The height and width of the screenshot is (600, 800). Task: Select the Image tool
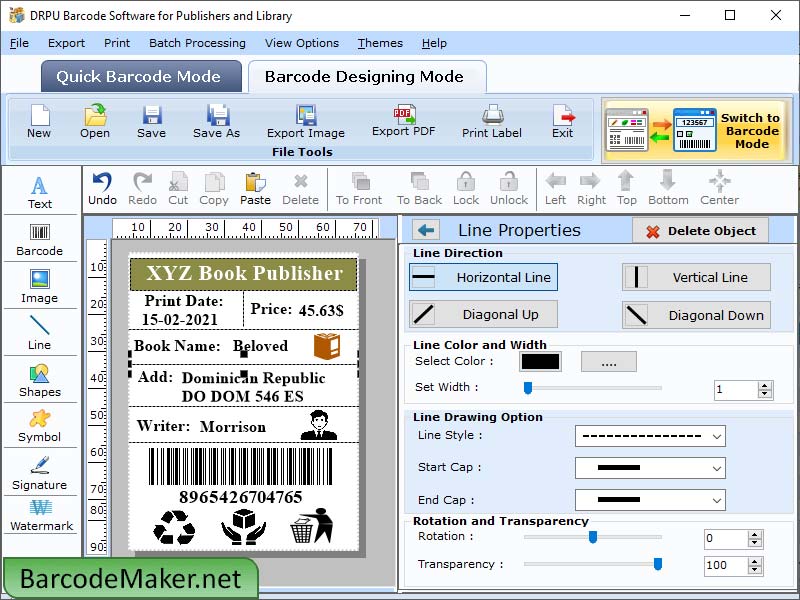(40, 287)
